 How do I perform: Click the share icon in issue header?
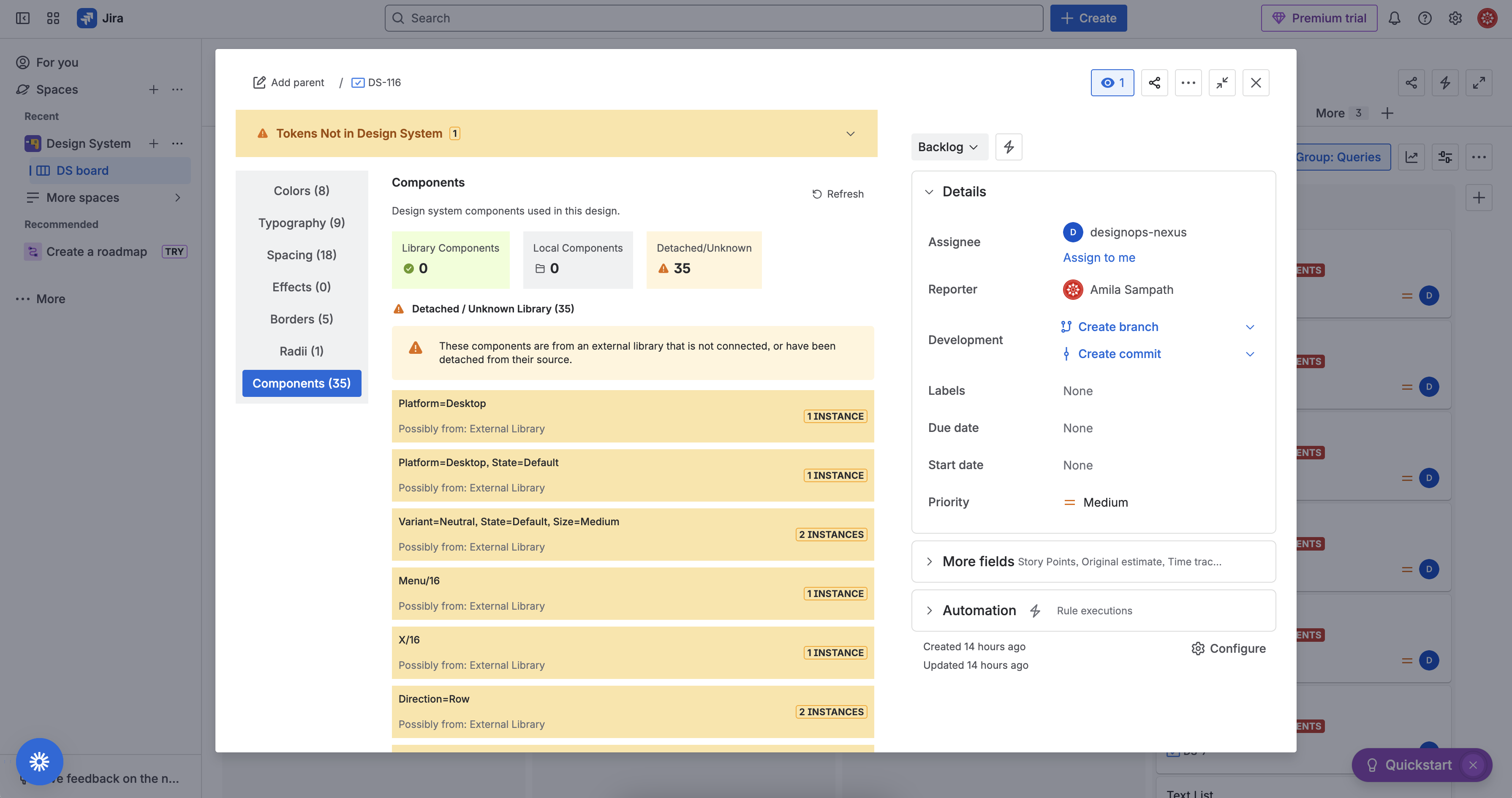point(1154,83)
